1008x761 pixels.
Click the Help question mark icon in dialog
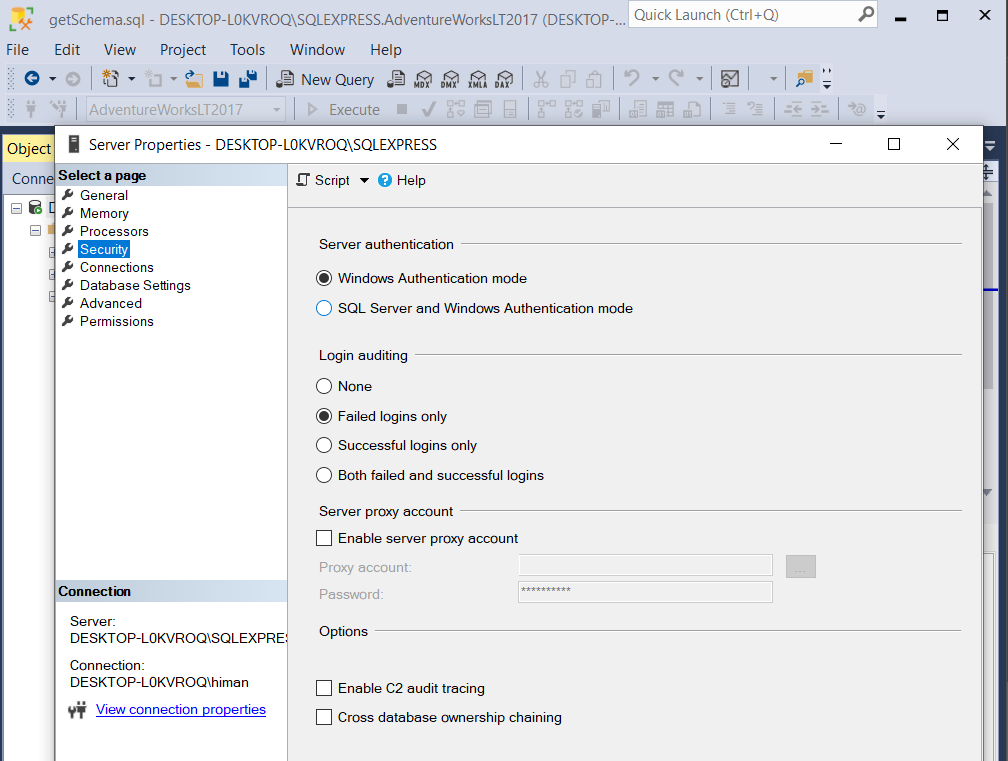(384, 181)
